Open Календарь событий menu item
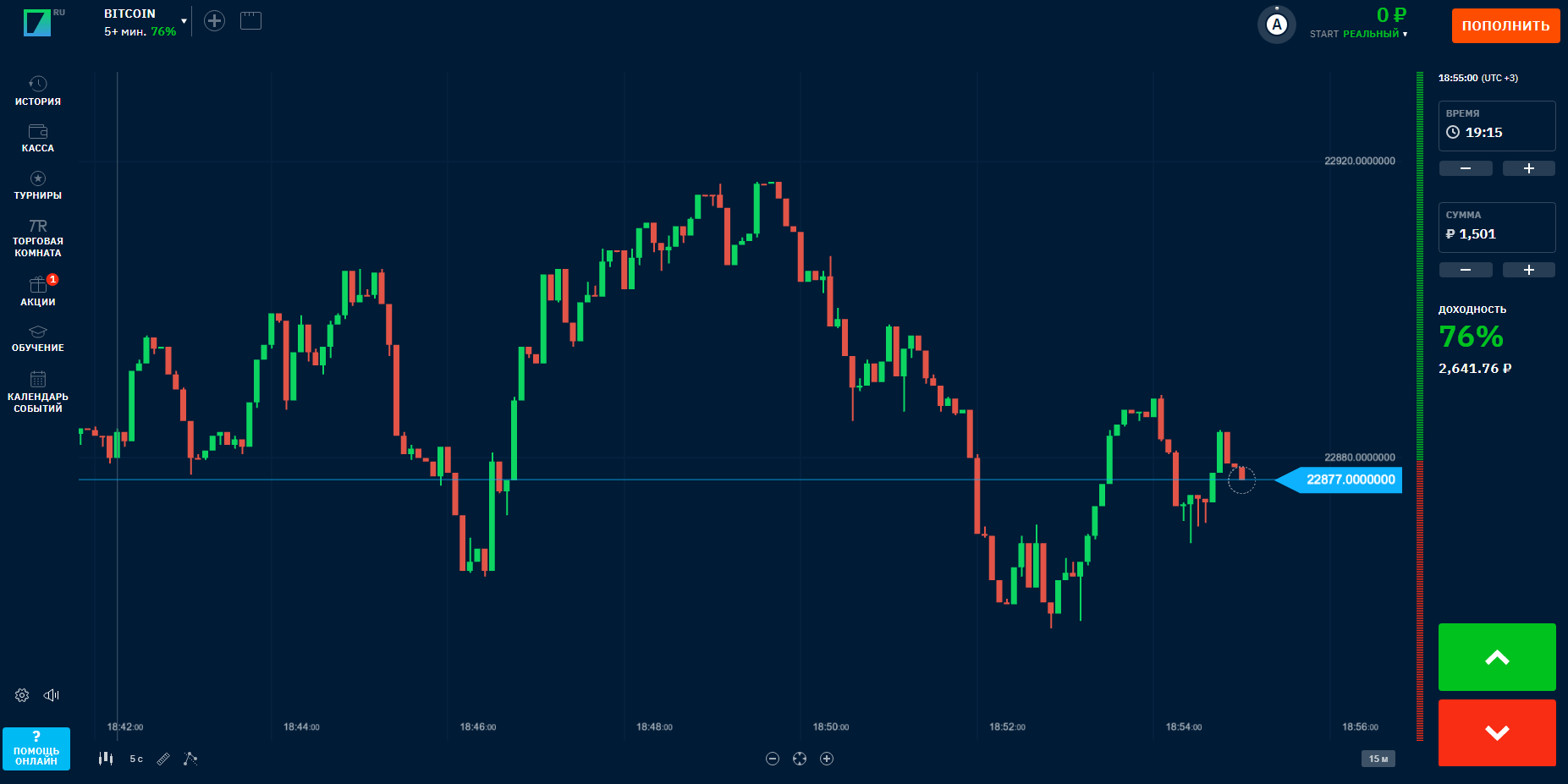The height and width of the screenshot is (784, 1568). click(x=38, y=392)
